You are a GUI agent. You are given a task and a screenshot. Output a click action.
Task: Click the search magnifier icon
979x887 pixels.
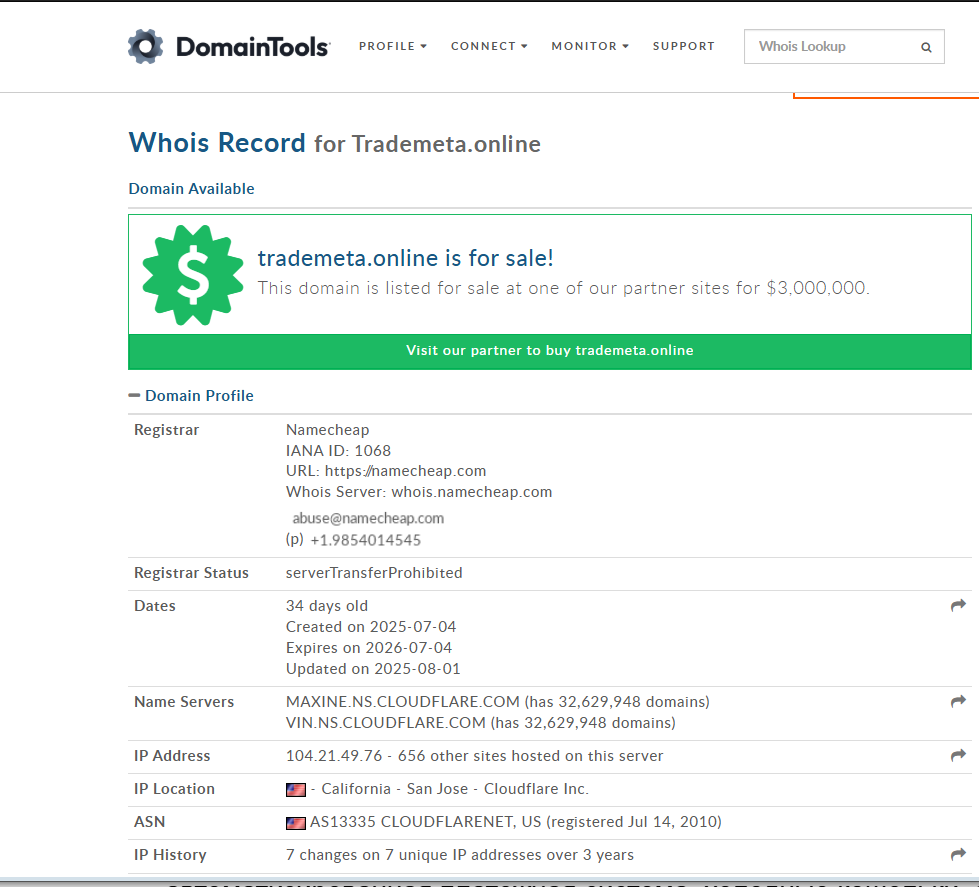click(x=926, y=47)
